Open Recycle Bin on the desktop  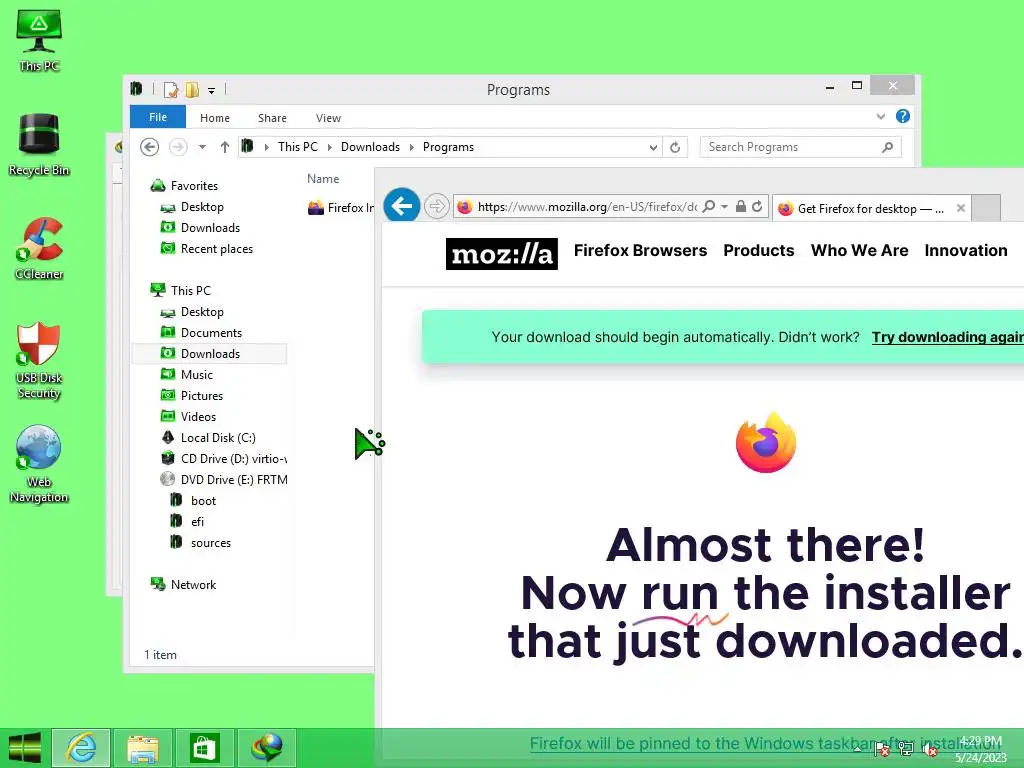[39, 145]
